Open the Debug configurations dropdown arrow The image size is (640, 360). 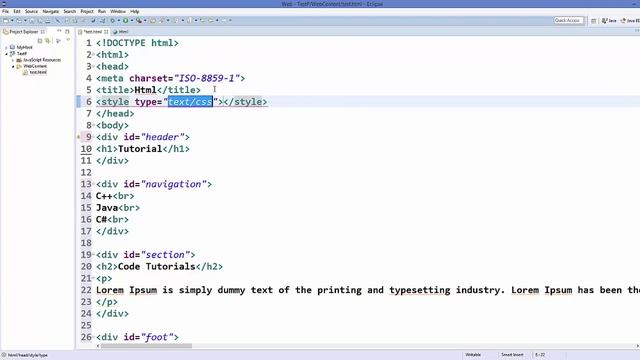[x=119, y=20]
